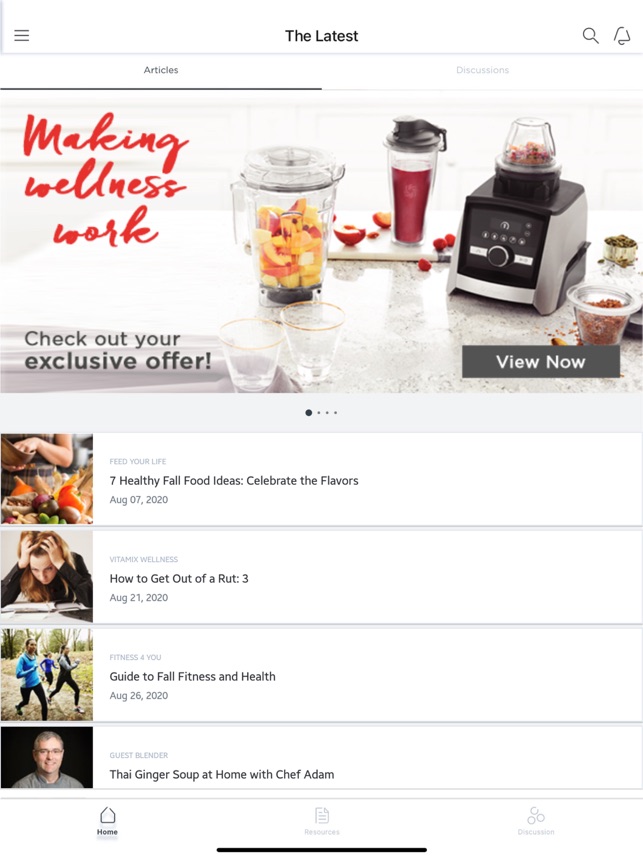The width and height of the screenshot is (643, 858).
Task: Open the Resources document icon
Action: (x=322, y=815)
